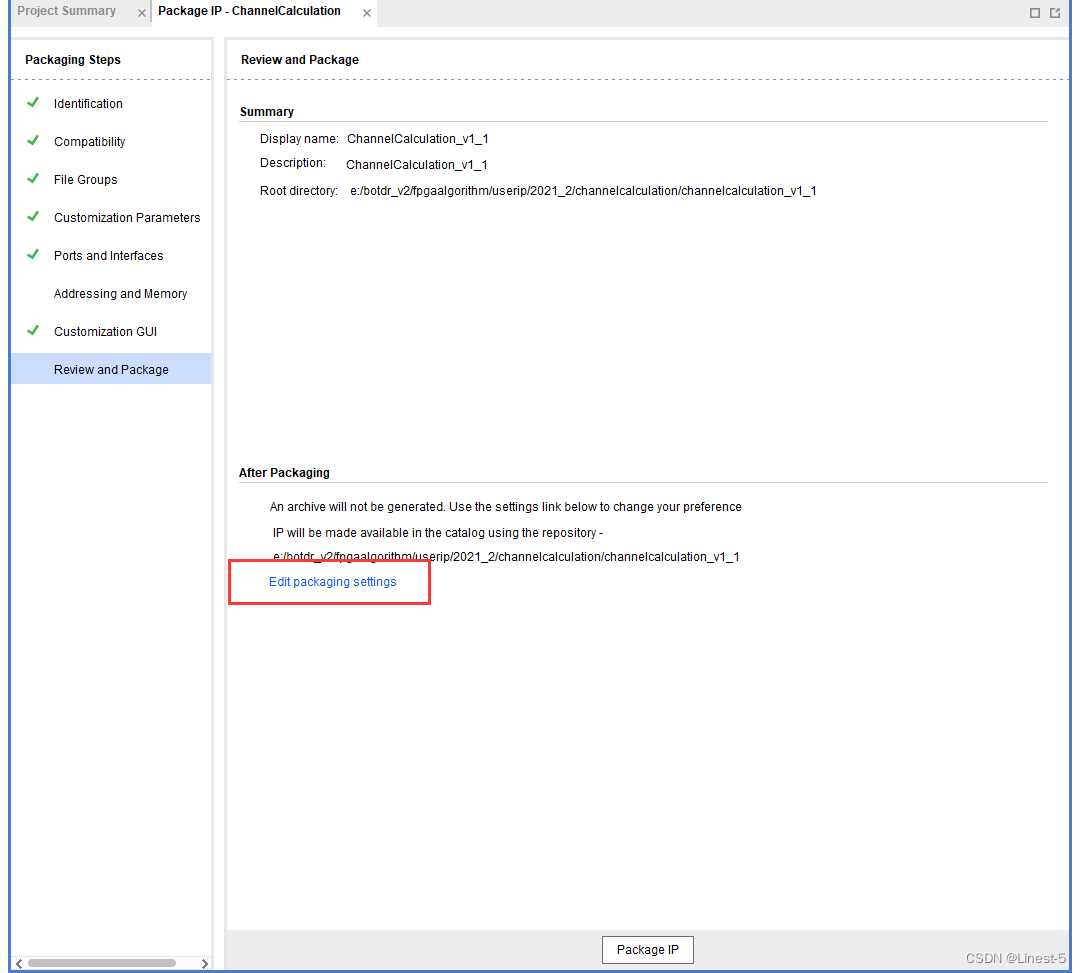Click the archive will not be generated message

pyautogui.click(x=505, y=507)
